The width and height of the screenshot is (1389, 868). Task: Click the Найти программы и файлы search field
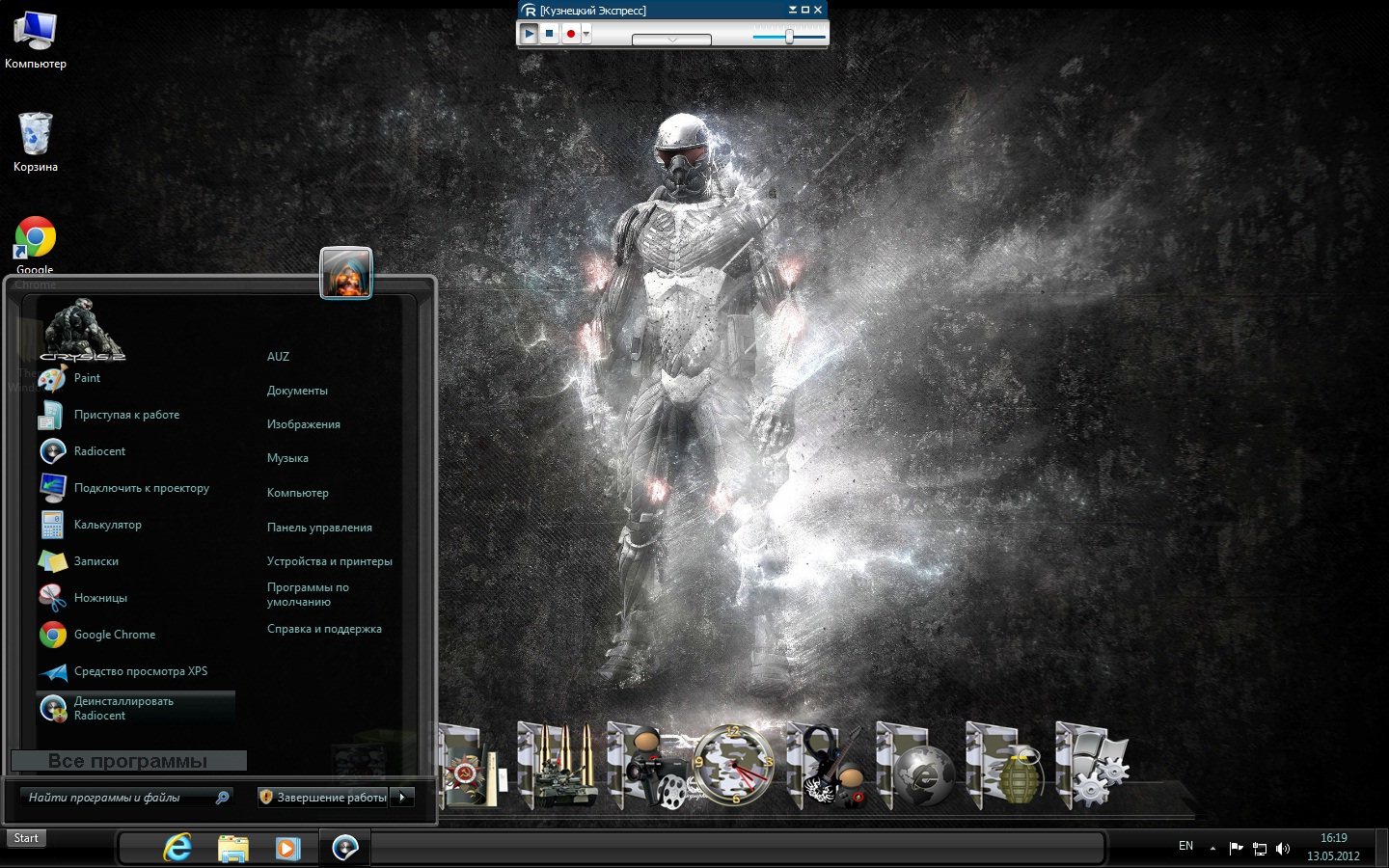click(116, 797)
